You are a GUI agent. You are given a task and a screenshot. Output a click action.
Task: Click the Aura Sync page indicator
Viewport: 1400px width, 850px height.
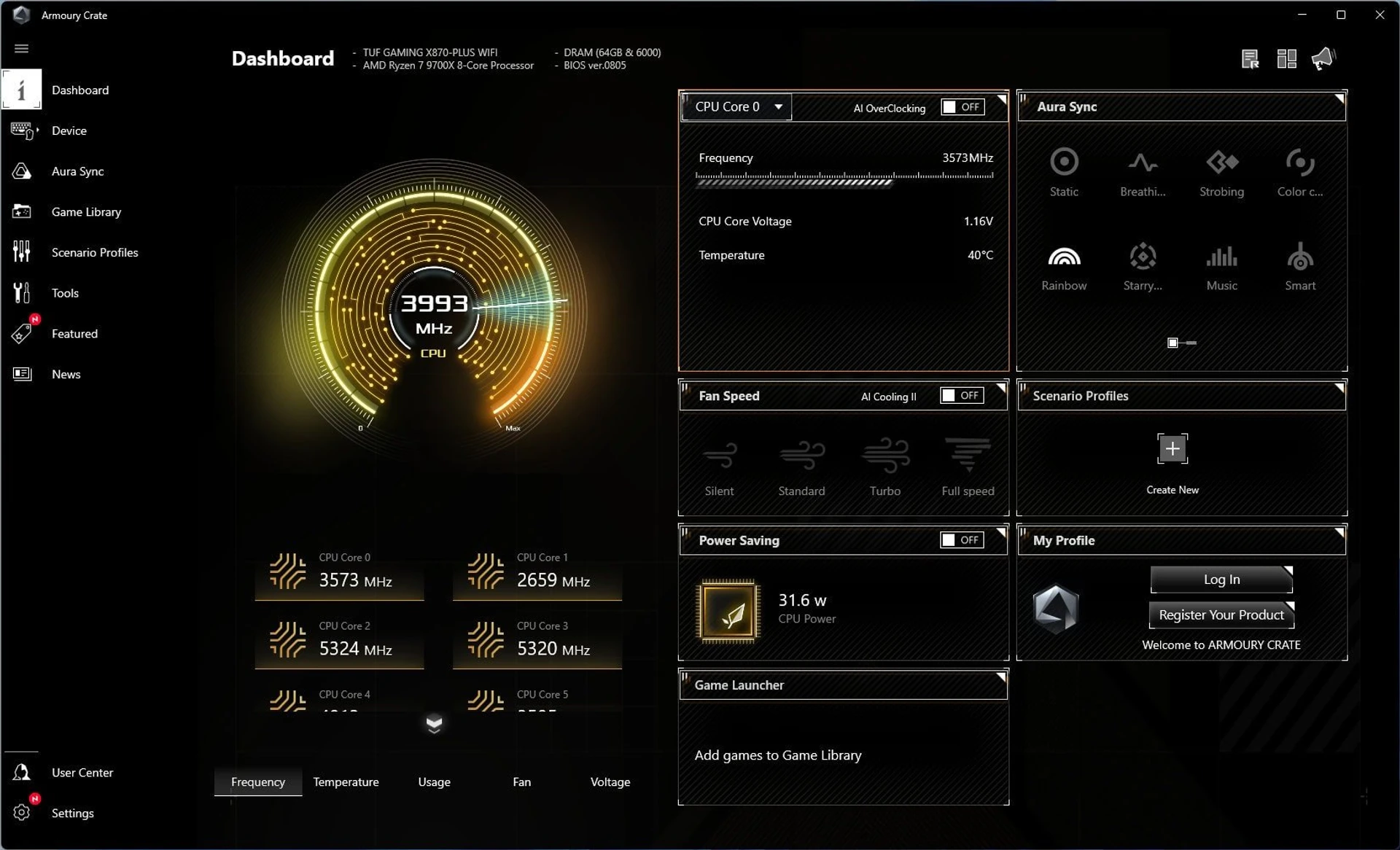pyautogui.click(x=1182, y=343)
